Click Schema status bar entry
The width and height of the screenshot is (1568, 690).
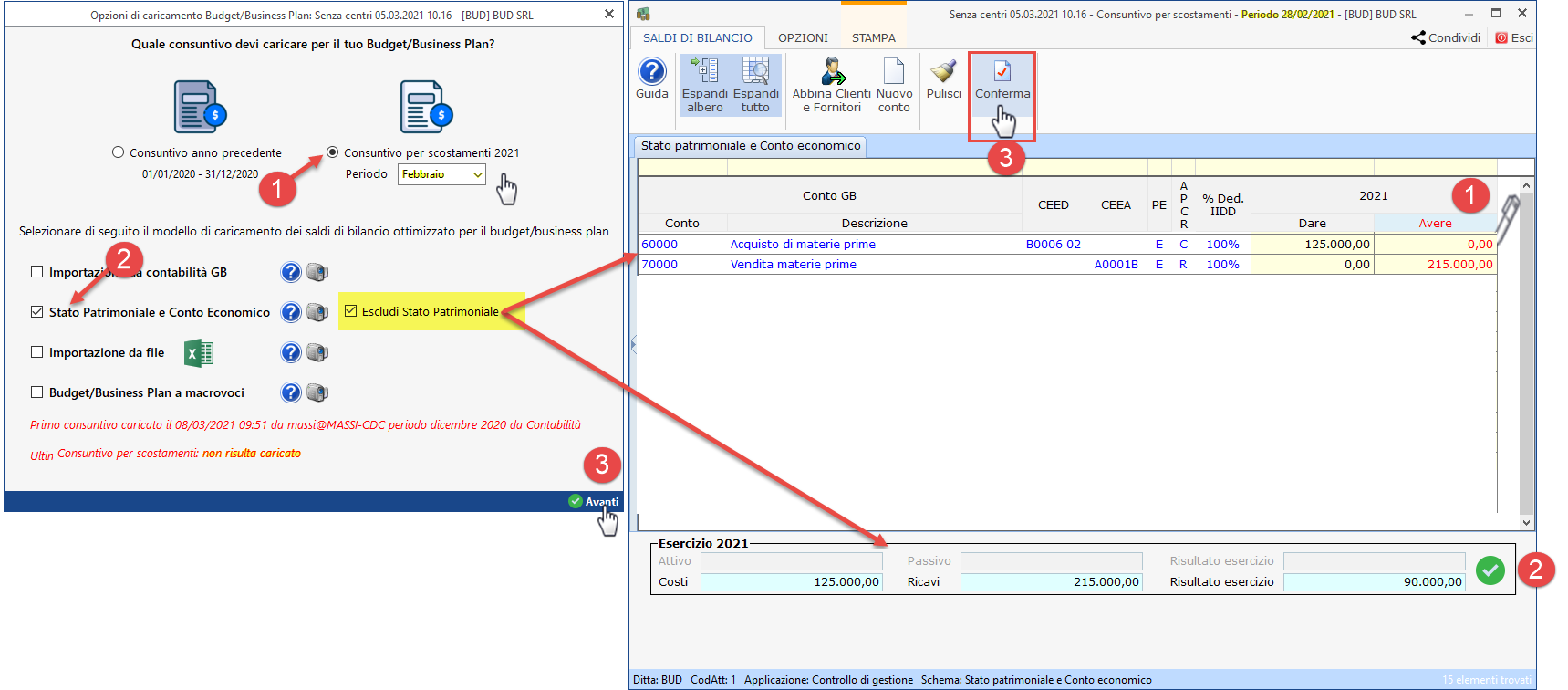(1036, 680)
